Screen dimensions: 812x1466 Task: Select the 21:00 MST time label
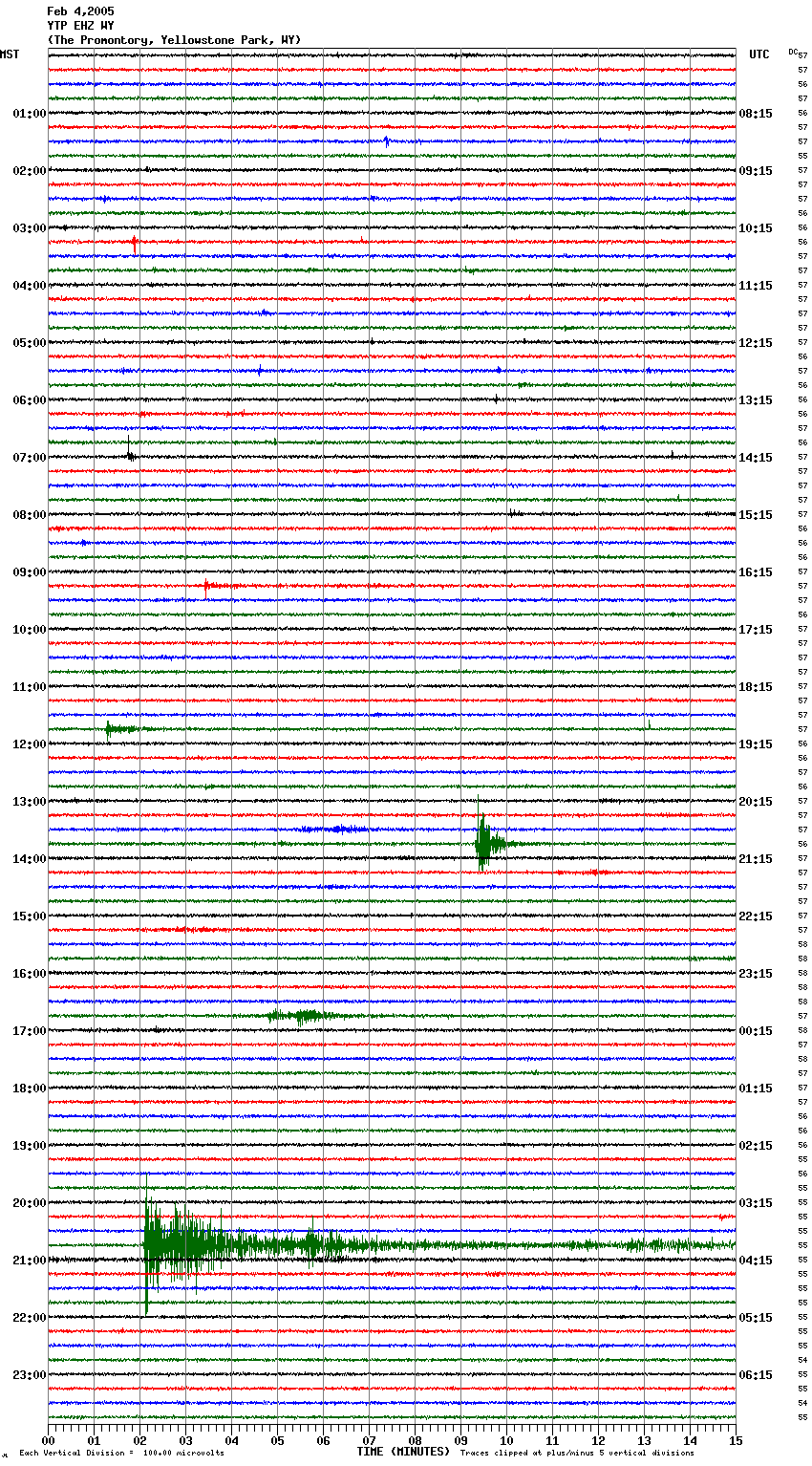click(29, 1261)
